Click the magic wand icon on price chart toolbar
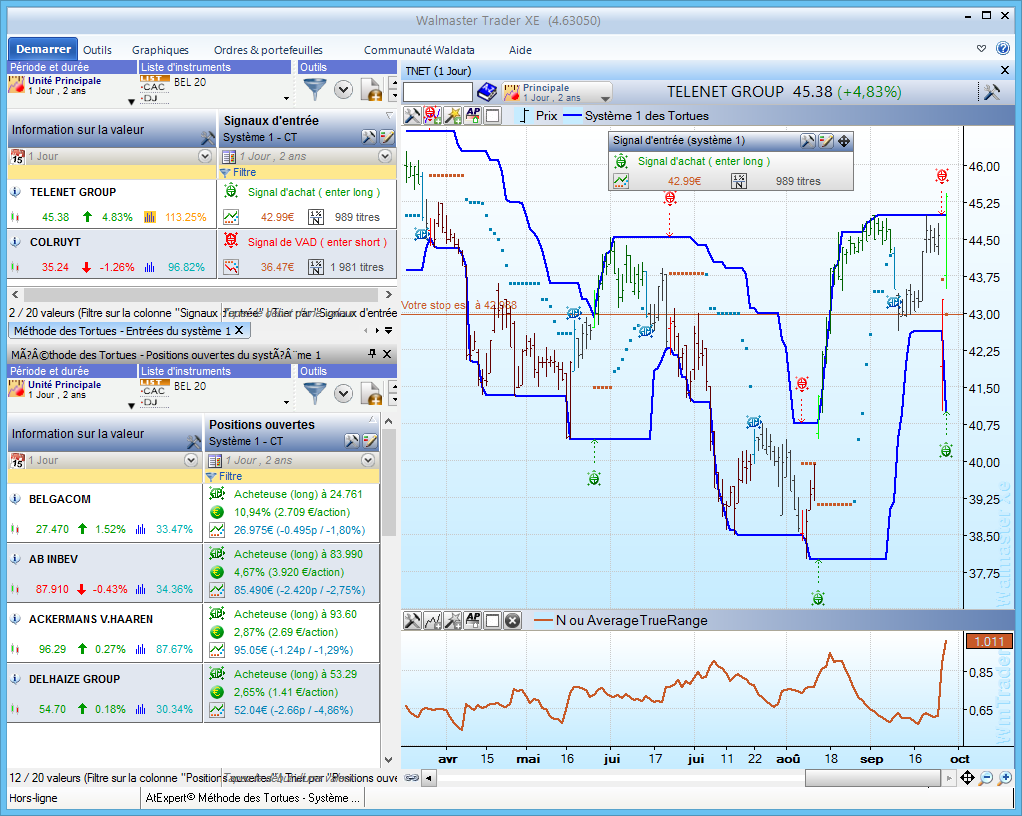 tap(452, 116)
